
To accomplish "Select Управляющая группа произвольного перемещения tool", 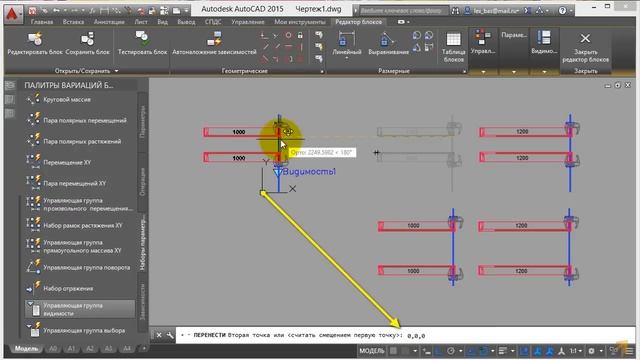I will [x=80, y=204].
